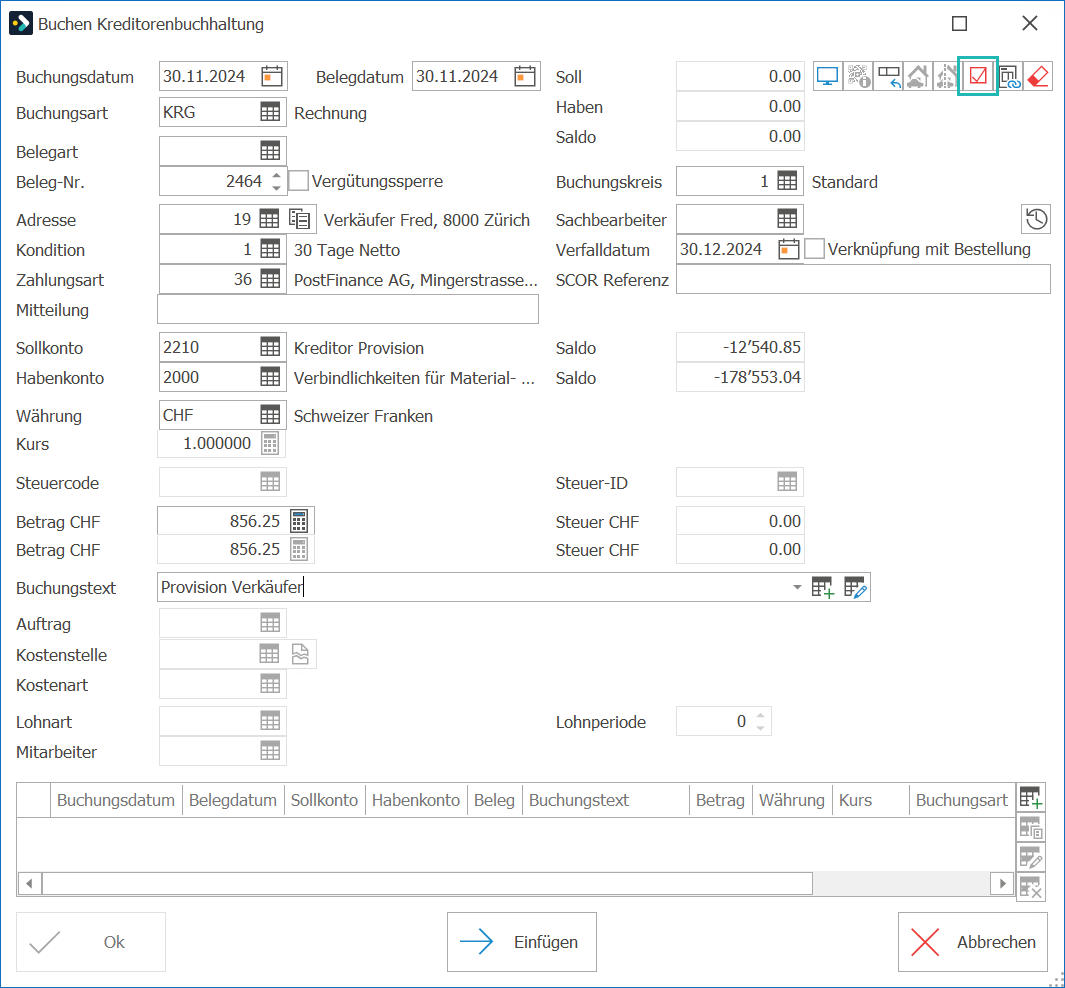Screen dimensions: 1065x988
Task: Click the red checkmark box toolbar icon
Action: coord(977,76)
